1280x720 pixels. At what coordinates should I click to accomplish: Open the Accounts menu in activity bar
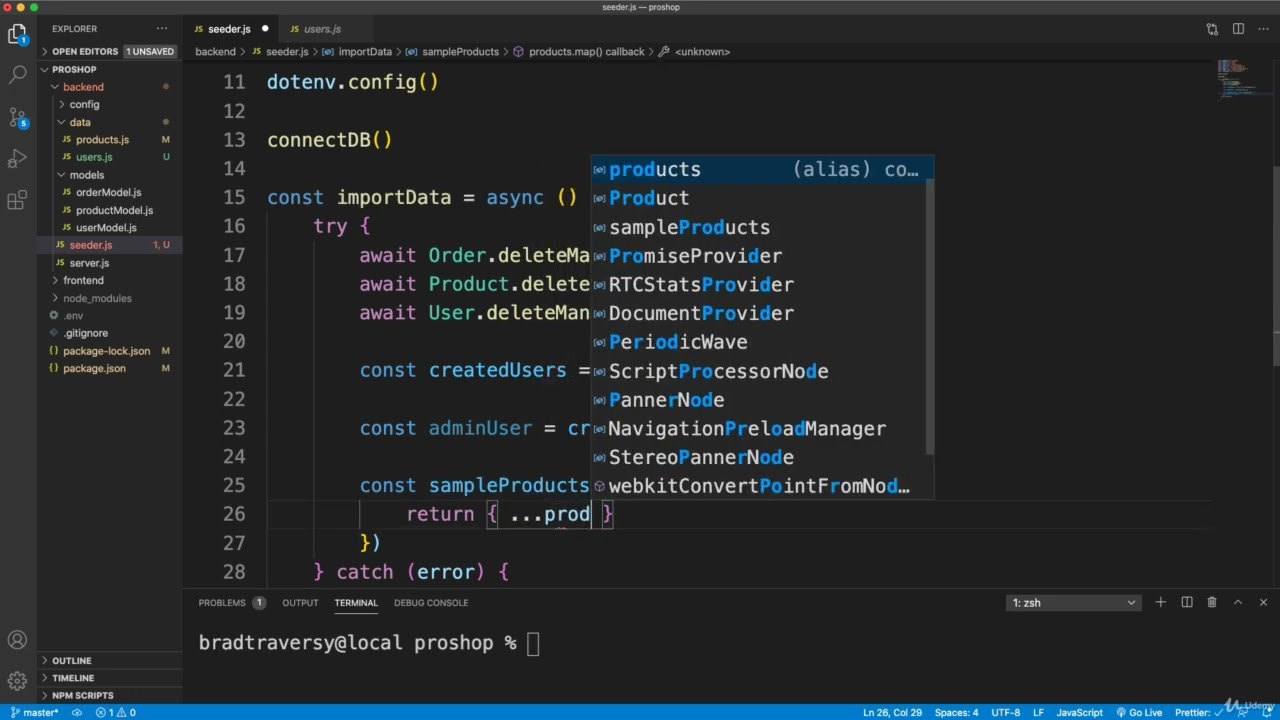click(17, 640)
